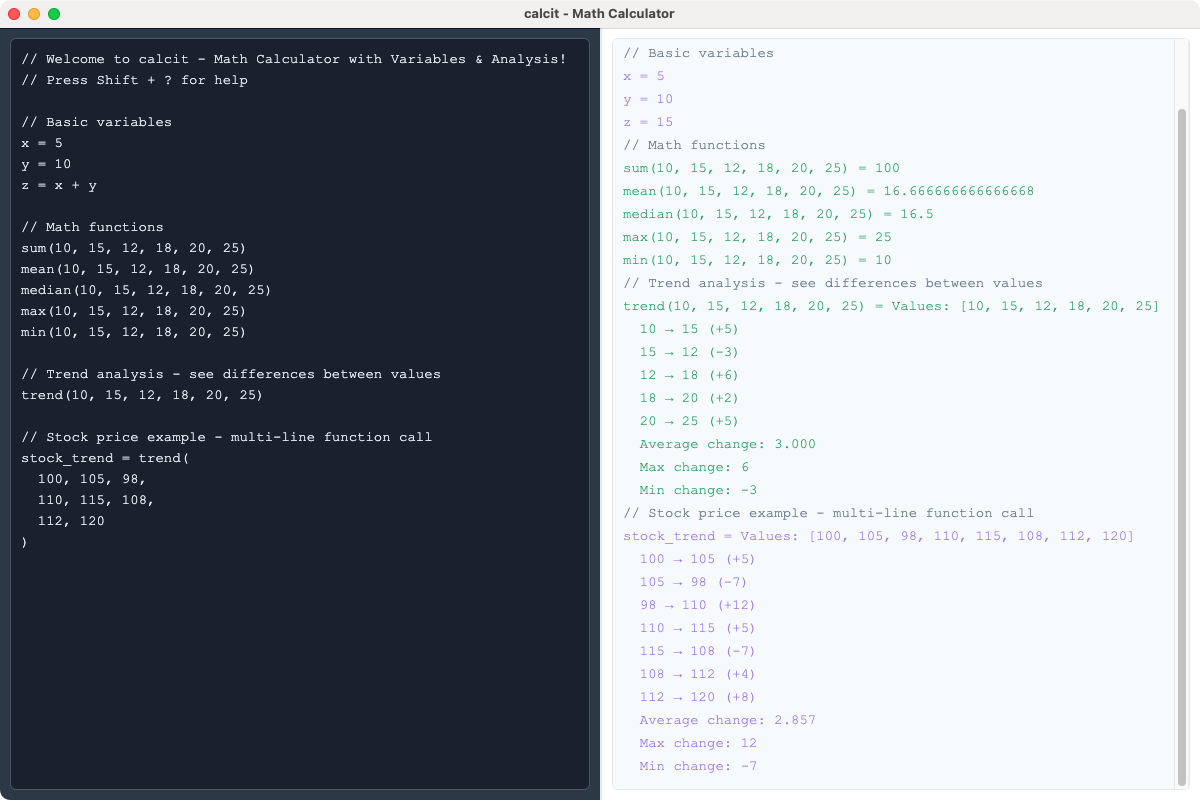This screenshot has height=800, width=1200.
Task: Click the results panel scrollbar track
Action: tap(1184, 400)
